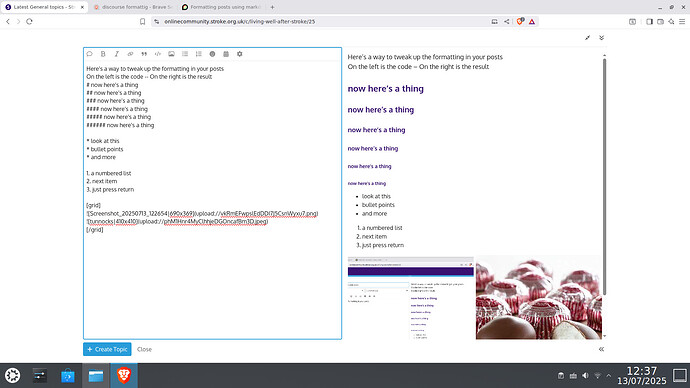Insert a blockquote with the quote icon
690x388 pixels.
click(x=144, y=54)
